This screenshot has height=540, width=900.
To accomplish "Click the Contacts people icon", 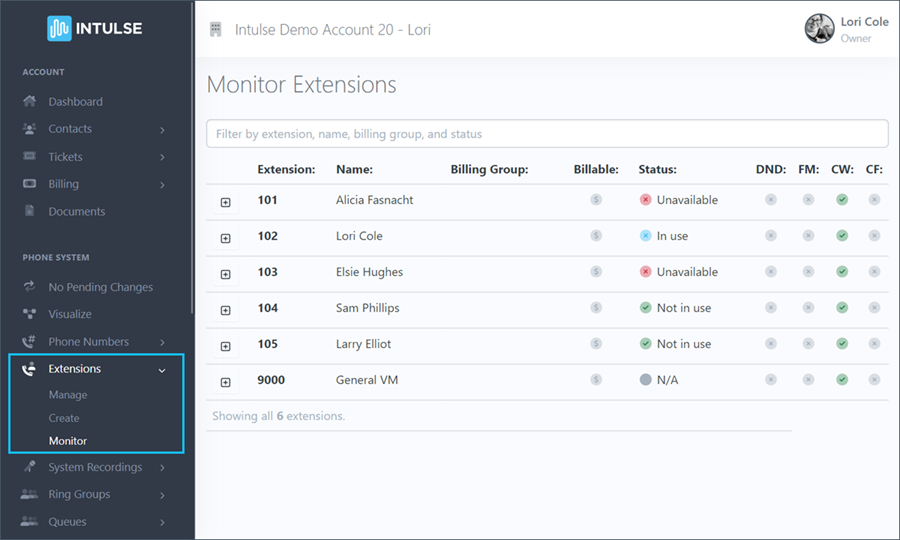I will pos(29,129).
